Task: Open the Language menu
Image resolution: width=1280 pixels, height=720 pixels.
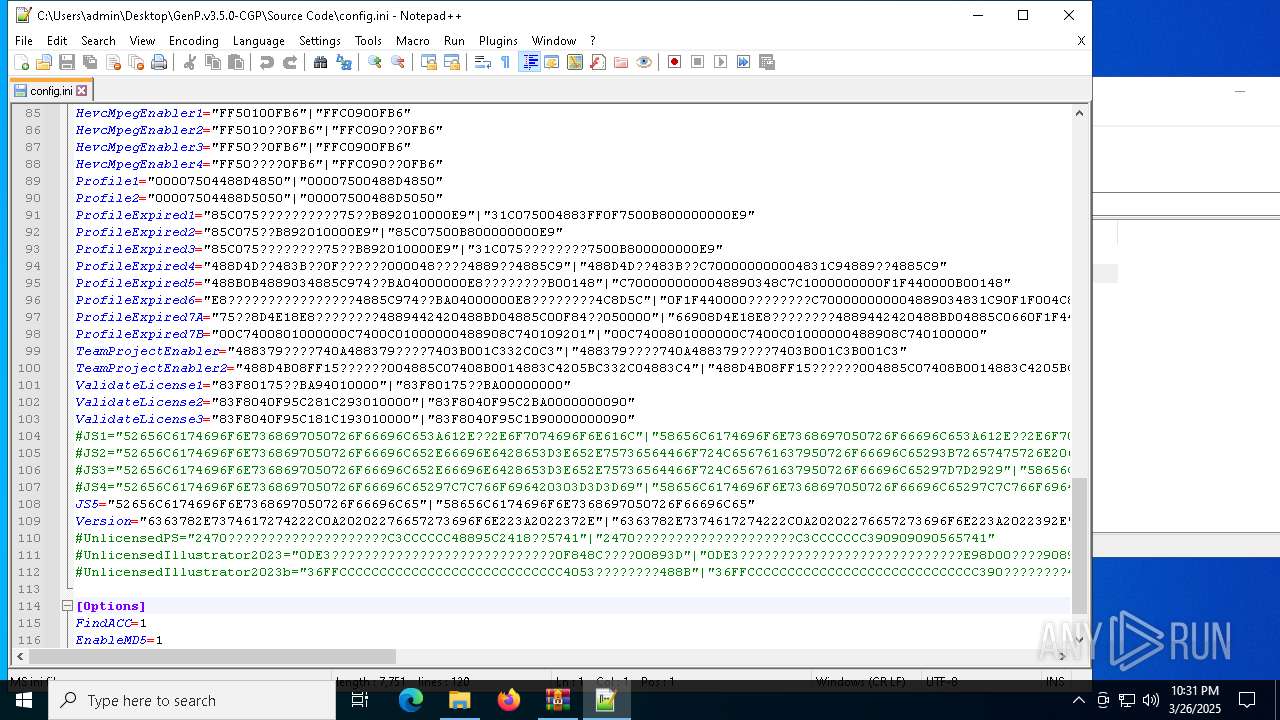Action: (x=258, y=41)
